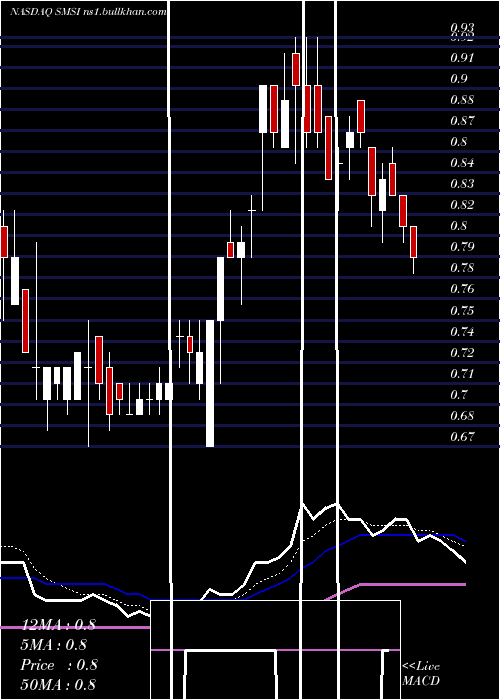Screen dimensions: 500x700
Task: Click the NASDAQ SMSI ns1.bullkhan.com chart title
Action: tap(88, 12)
